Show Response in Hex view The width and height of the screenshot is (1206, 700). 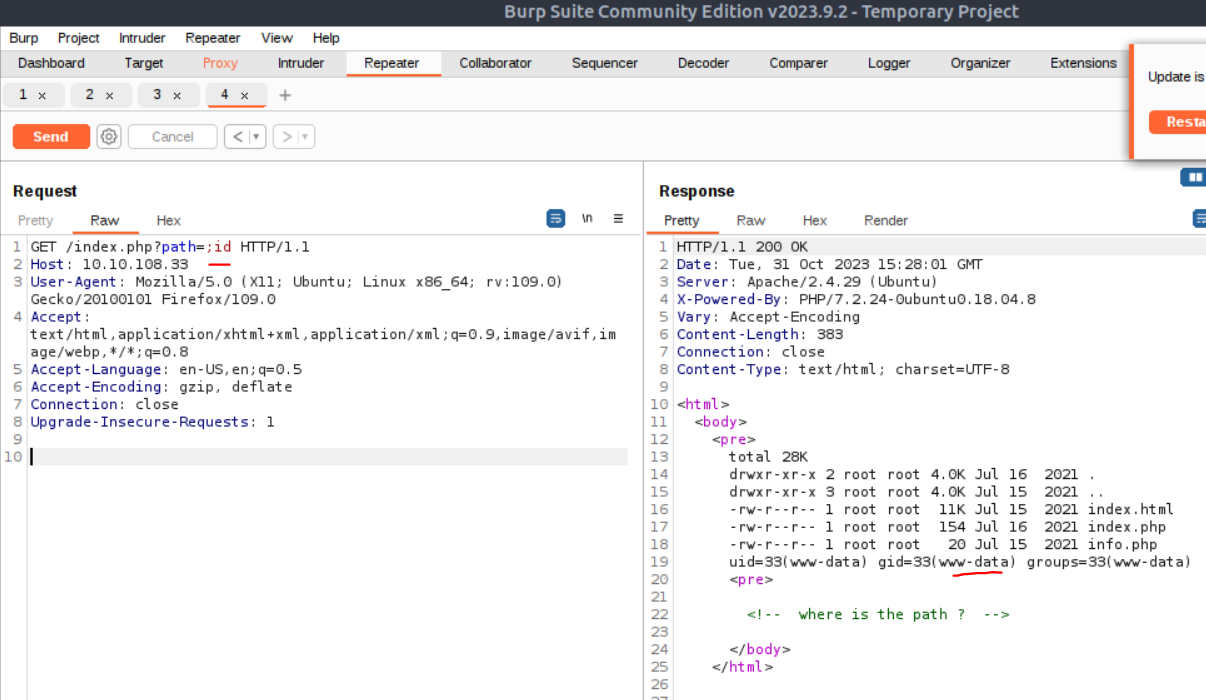coord(815,220)
